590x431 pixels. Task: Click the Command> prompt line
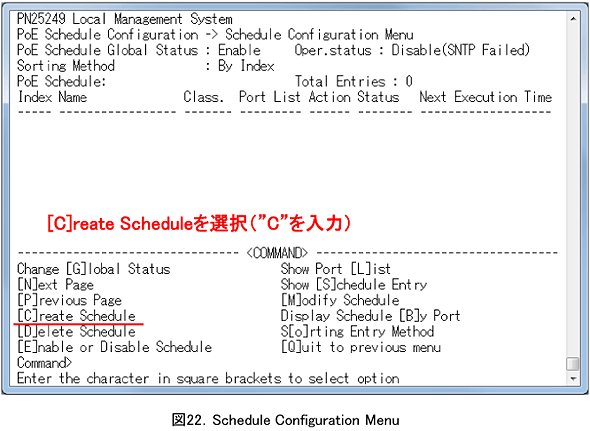click(44, 363)
